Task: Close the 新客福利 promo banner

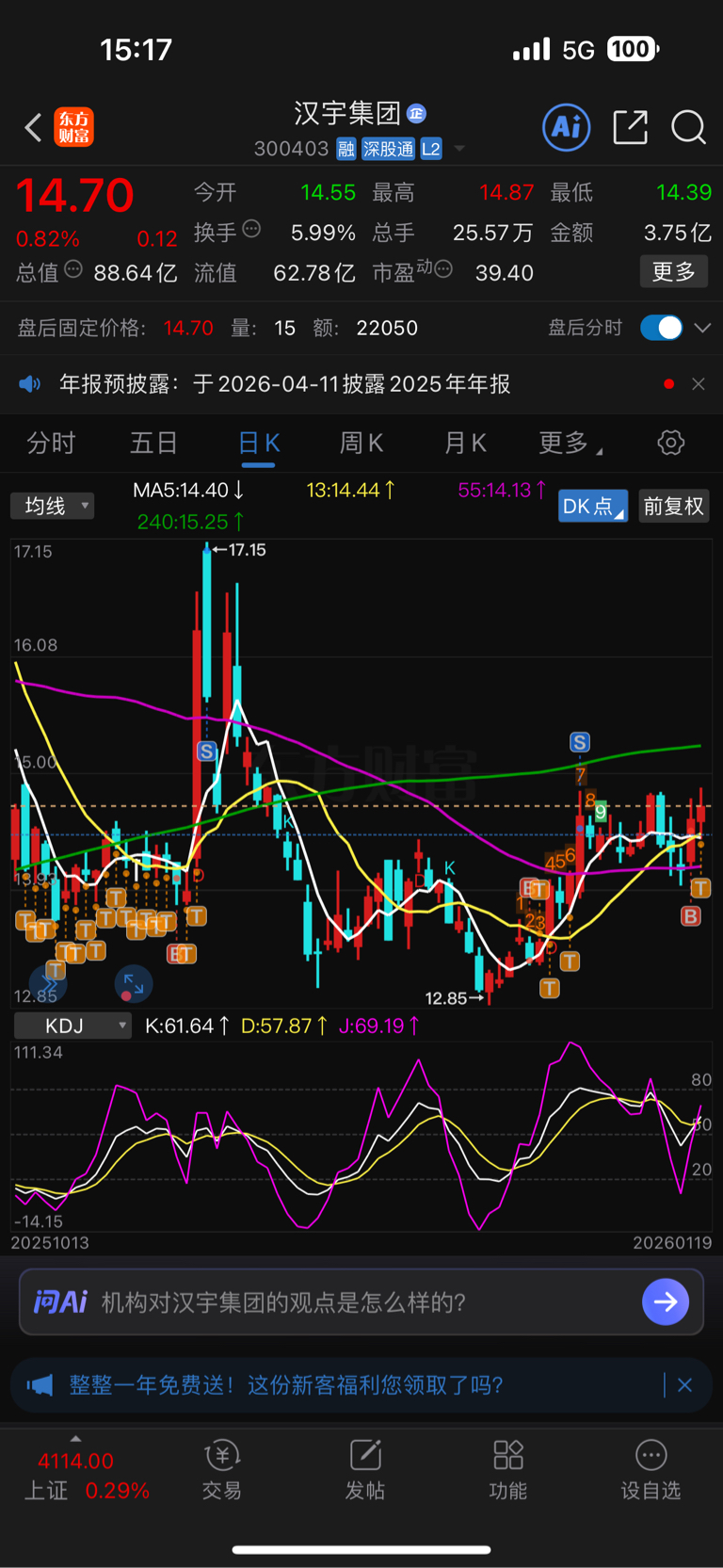Action: click(x=685, y=1385)
